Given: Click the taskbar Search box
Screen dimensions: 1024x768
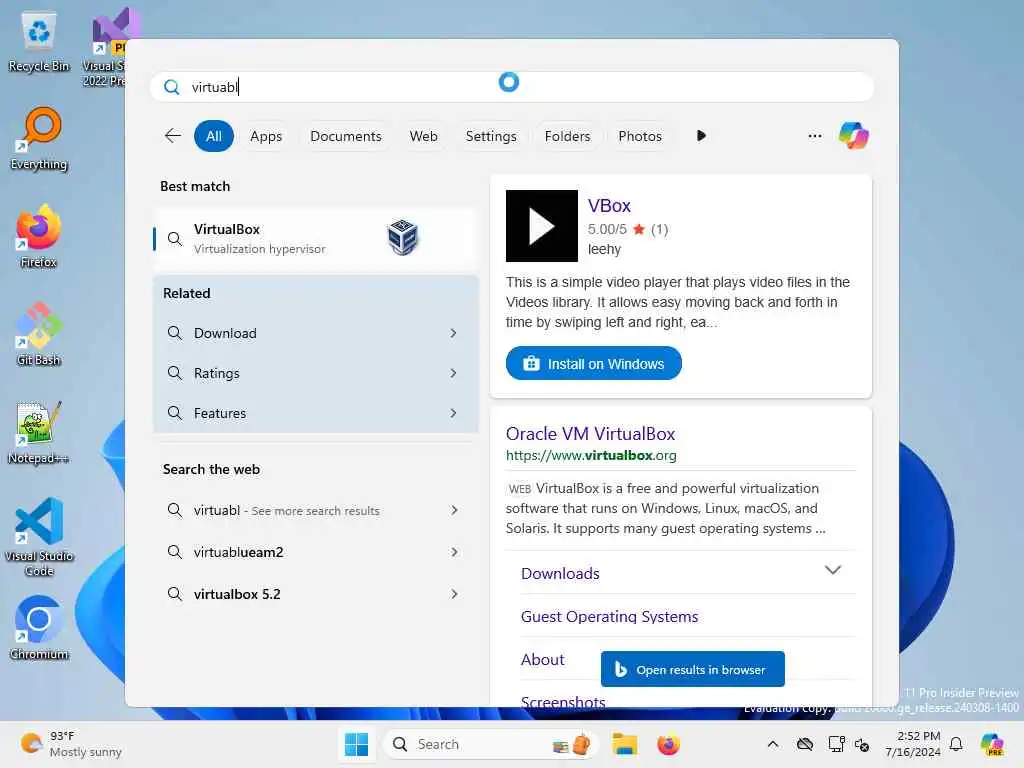Looking at the screenshot, I should [x=491, y=744].
